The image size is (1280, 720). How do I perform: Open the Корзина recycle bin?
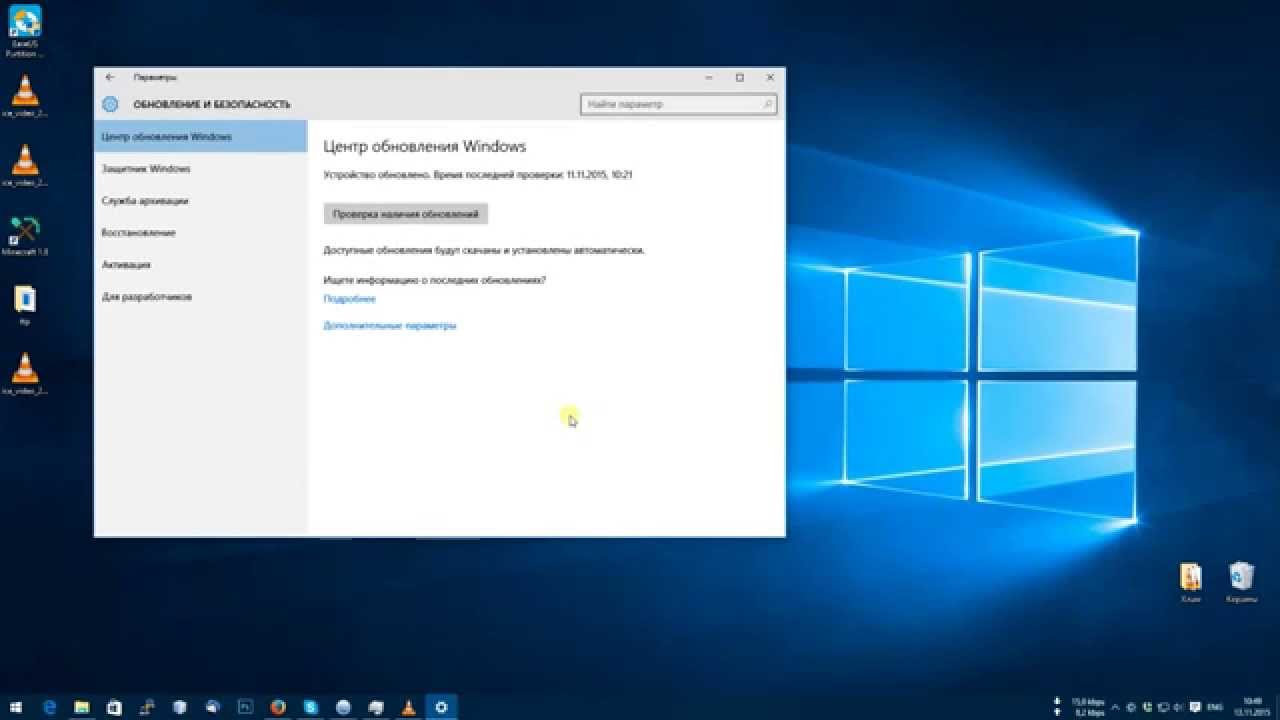[1241, 583]
